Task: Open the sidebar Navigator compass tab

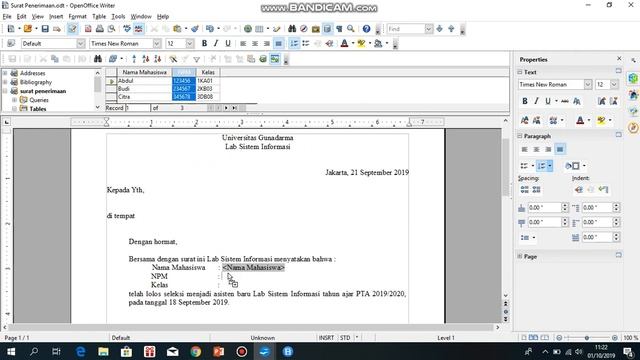Action: [633, 128]
